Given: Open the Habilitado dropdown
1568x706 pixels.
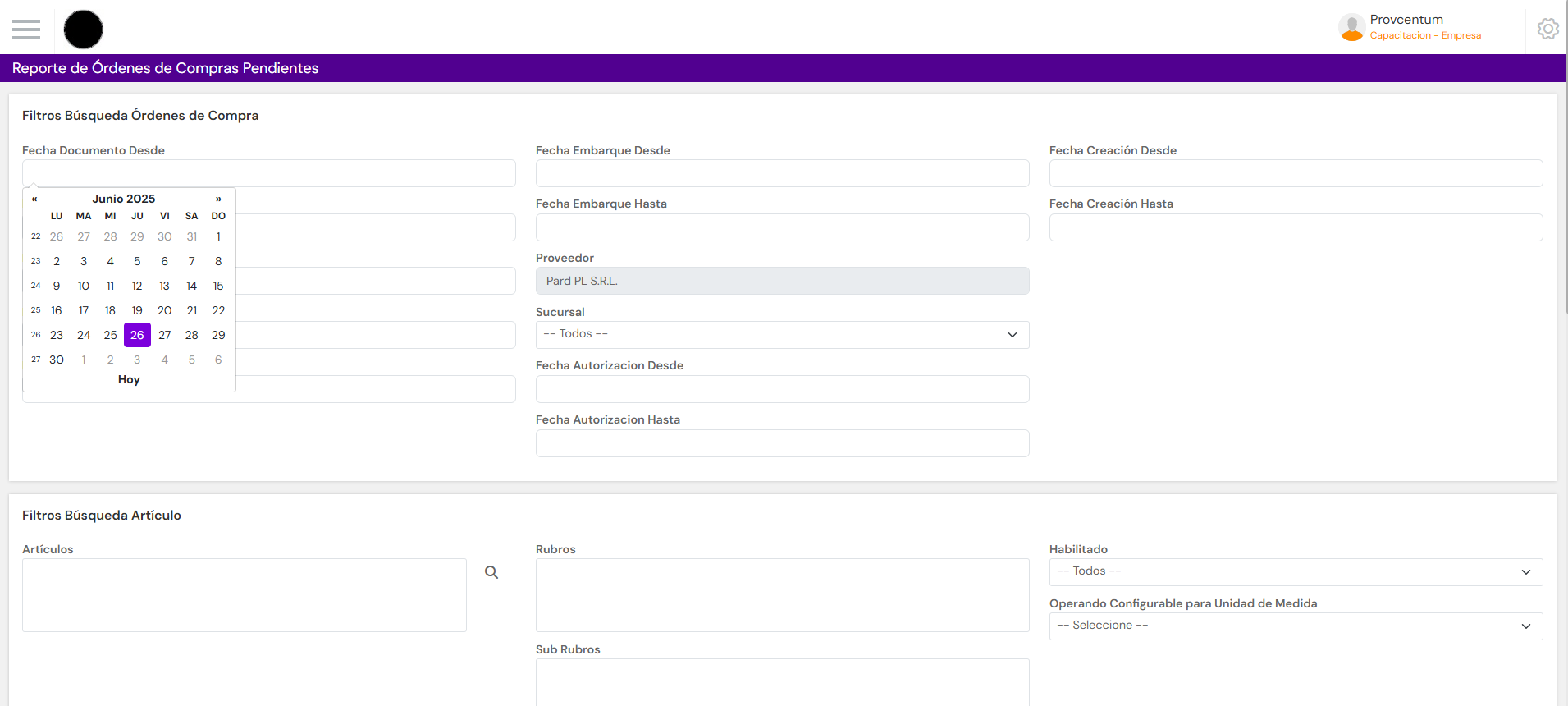Looking at the screenshot, I should pos(1296,571).
